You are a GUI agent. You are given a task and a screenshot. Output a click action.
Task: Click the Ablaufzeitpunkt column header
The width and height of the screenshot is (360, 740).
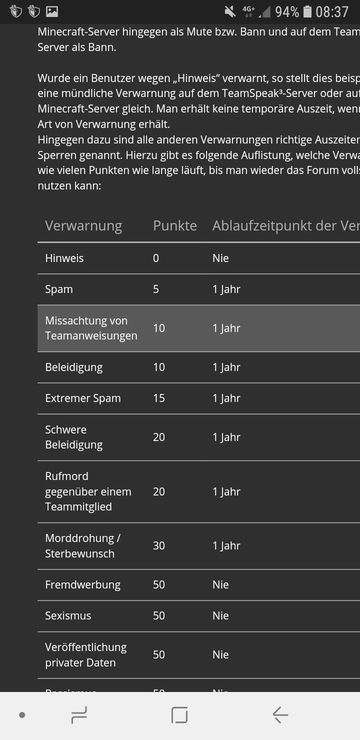tap(286, 226)
